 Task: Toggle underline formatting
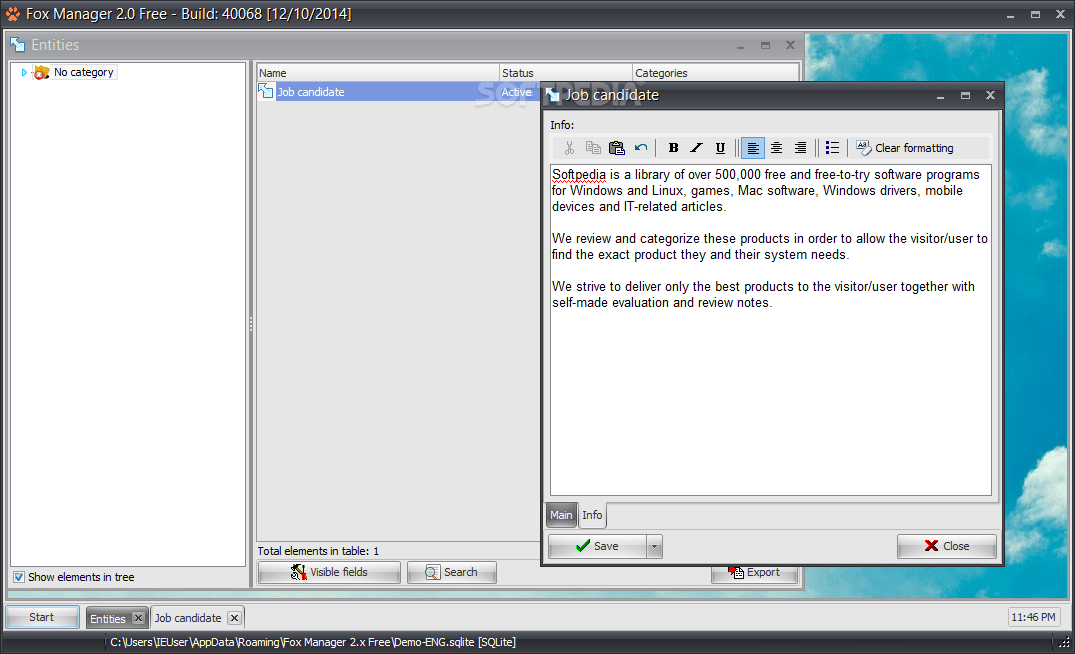point(720,147)
